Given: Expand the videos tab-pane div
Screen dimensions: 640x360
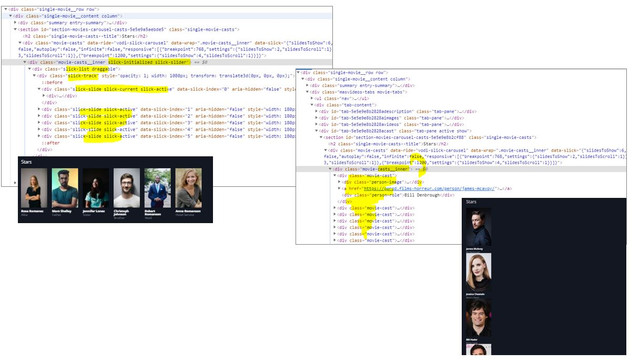Looking at the screenshot, I should point(317,124).
